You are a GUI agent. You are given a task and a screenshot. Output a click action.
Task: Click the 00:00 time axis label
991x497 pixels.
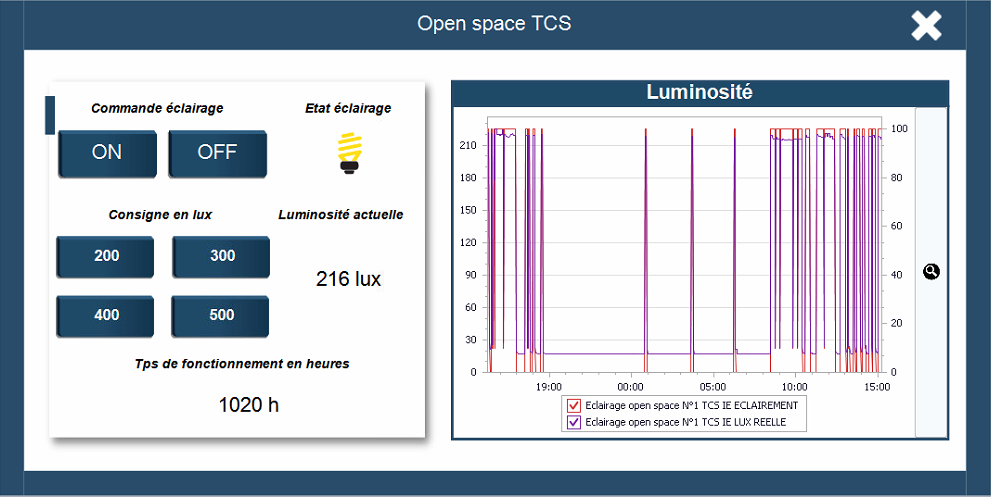coord(630,387)
